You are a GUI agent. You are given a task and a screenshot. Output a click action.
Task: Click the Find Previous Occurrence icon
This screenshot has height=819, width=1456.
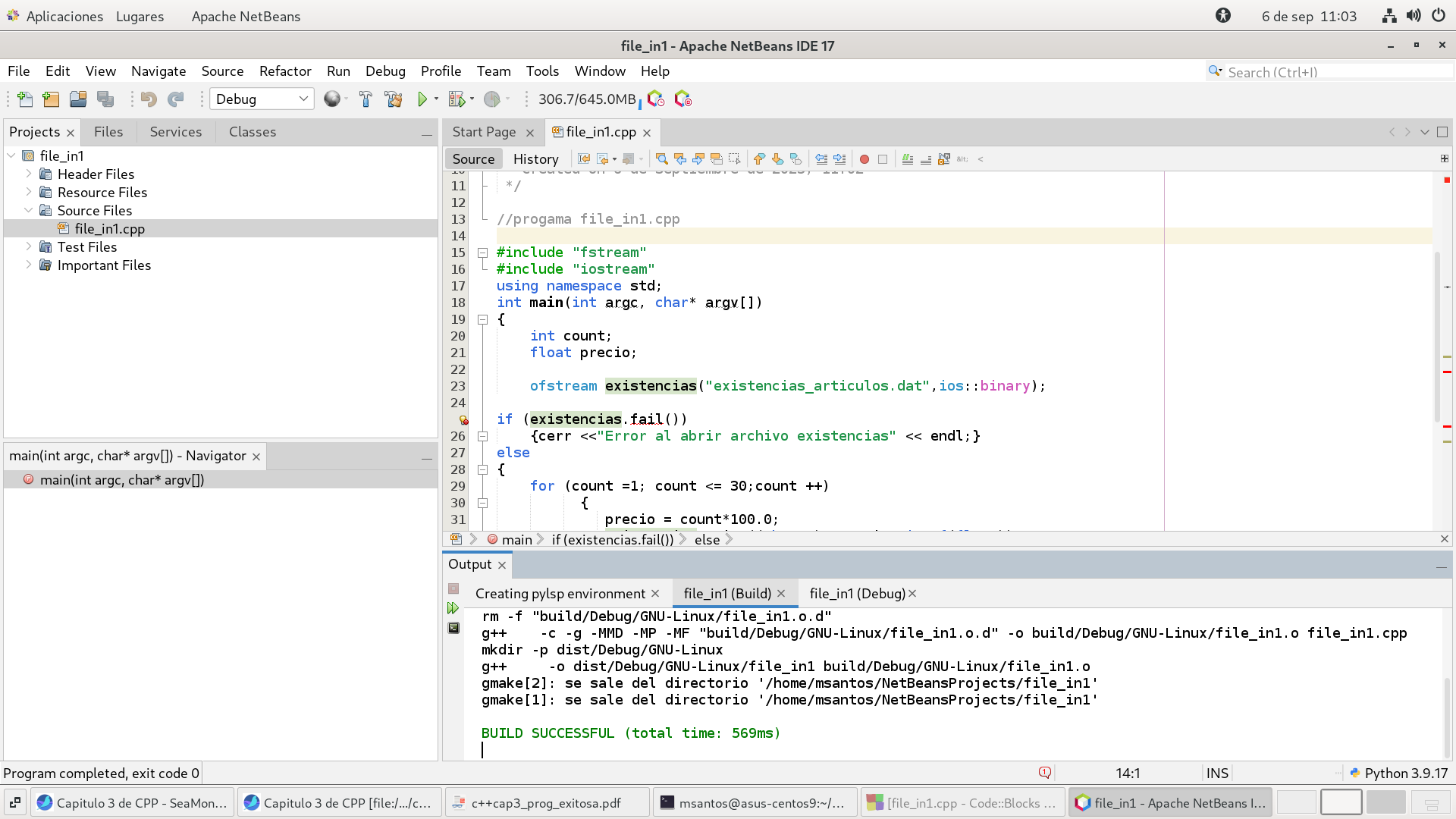[680, 159]
